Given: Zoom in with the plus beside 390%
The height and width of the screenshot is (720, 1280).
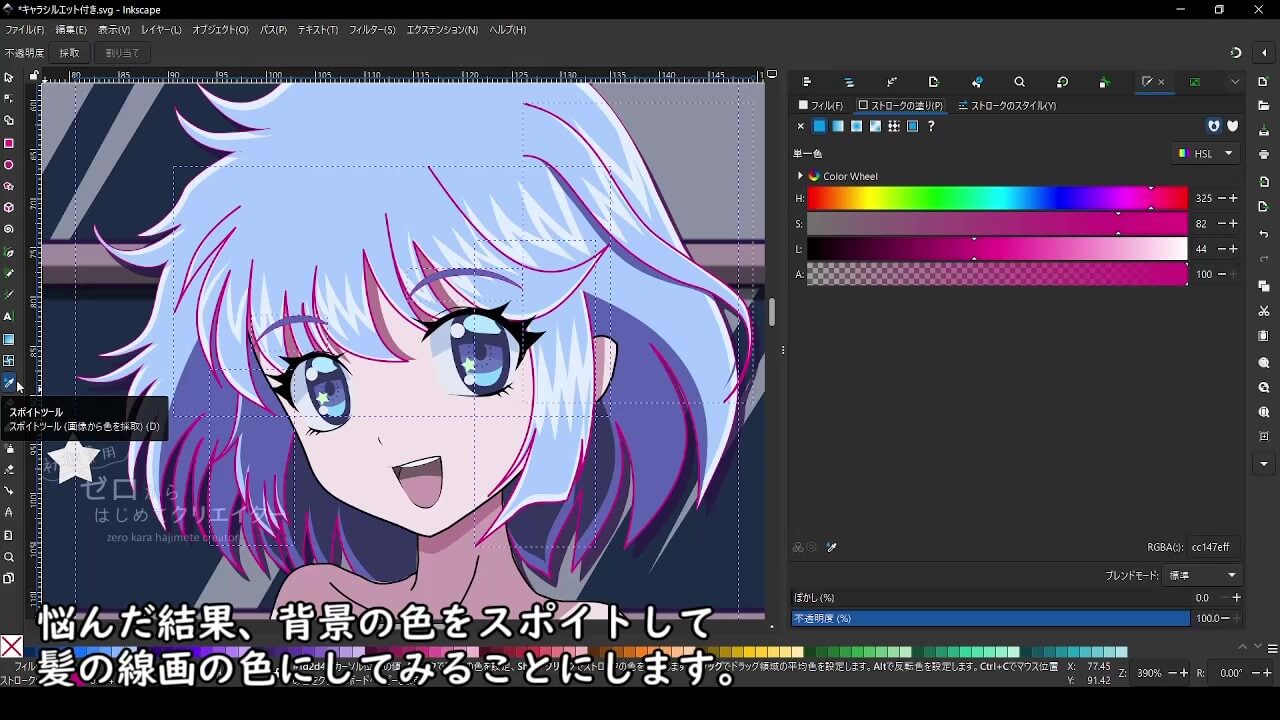Looking at the screenshot, I should (x=1185, y=673).
